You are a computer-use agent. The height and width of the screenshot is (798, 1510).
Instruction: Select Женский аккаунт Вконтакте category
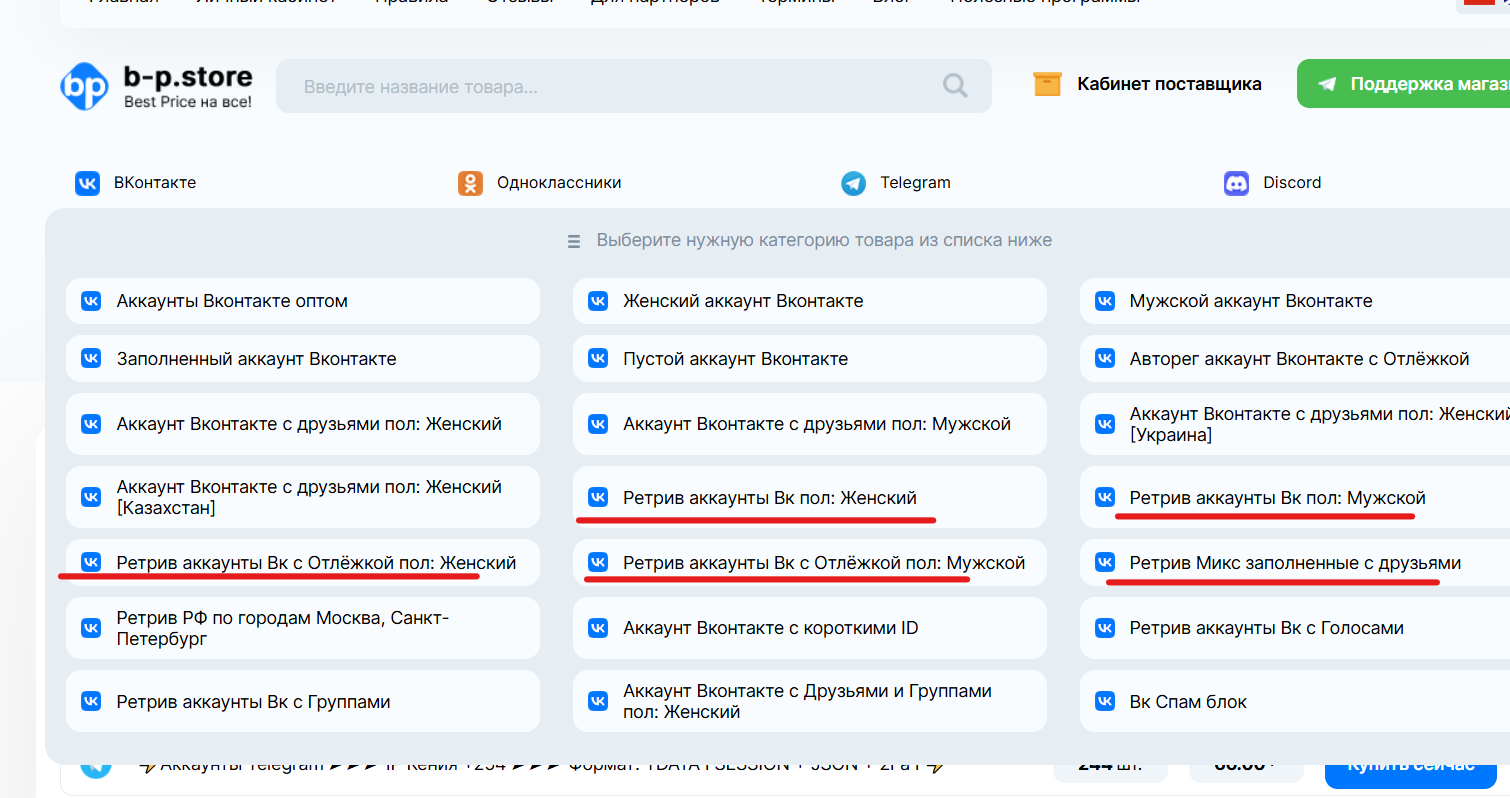point(810,301)
